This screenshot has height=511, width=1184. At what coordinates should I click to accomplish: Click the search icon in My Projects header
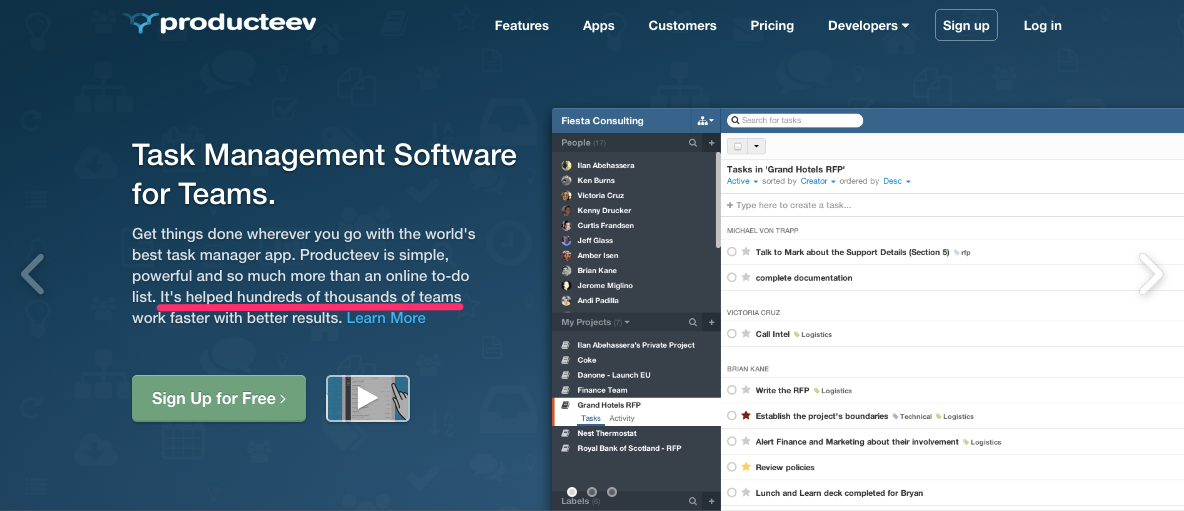point(692,322)
